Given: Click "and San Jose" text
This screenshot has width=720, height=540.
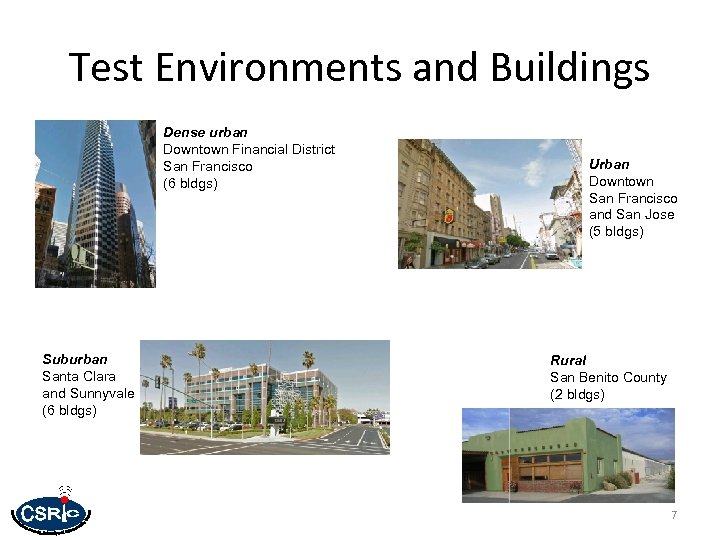Looking at the screenshot, I should coord(632,214).
